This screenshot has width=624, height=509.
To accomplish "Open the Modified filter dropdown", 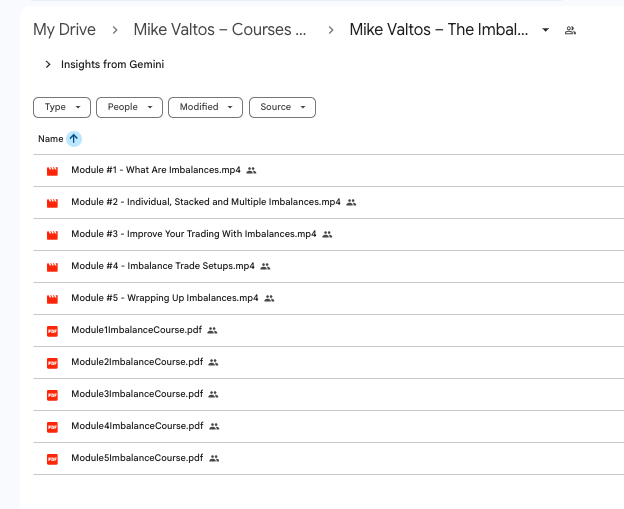I will [205, 107].
